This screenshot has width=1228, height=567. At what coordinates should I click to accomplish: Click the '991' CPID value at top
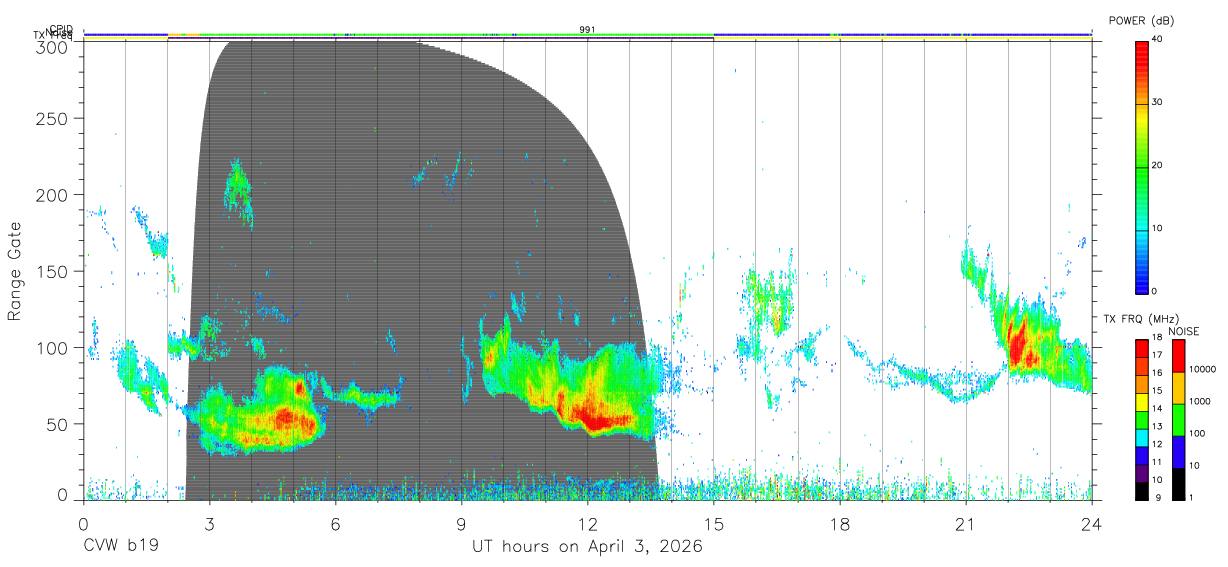(x=587, y=30)
